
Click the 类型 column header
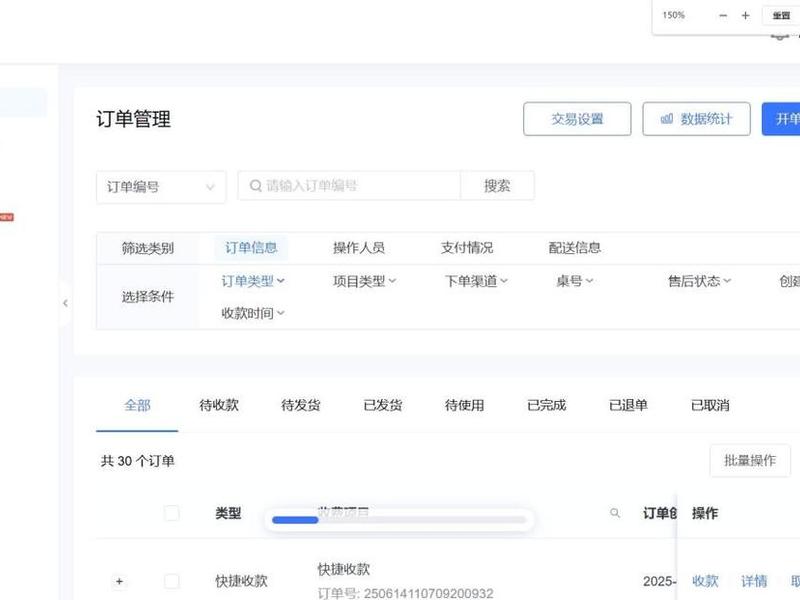pos(228,513)
